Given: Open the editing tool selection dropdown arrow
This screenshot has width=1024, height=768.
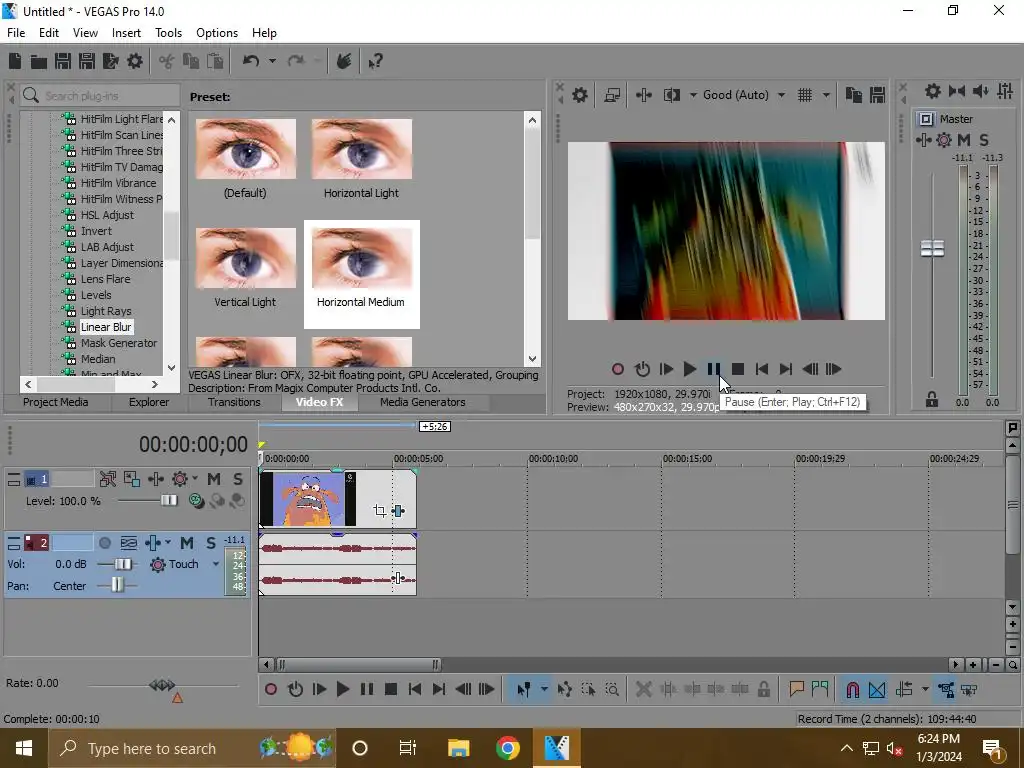Looking at the screenshot, I should click(544, 690).
